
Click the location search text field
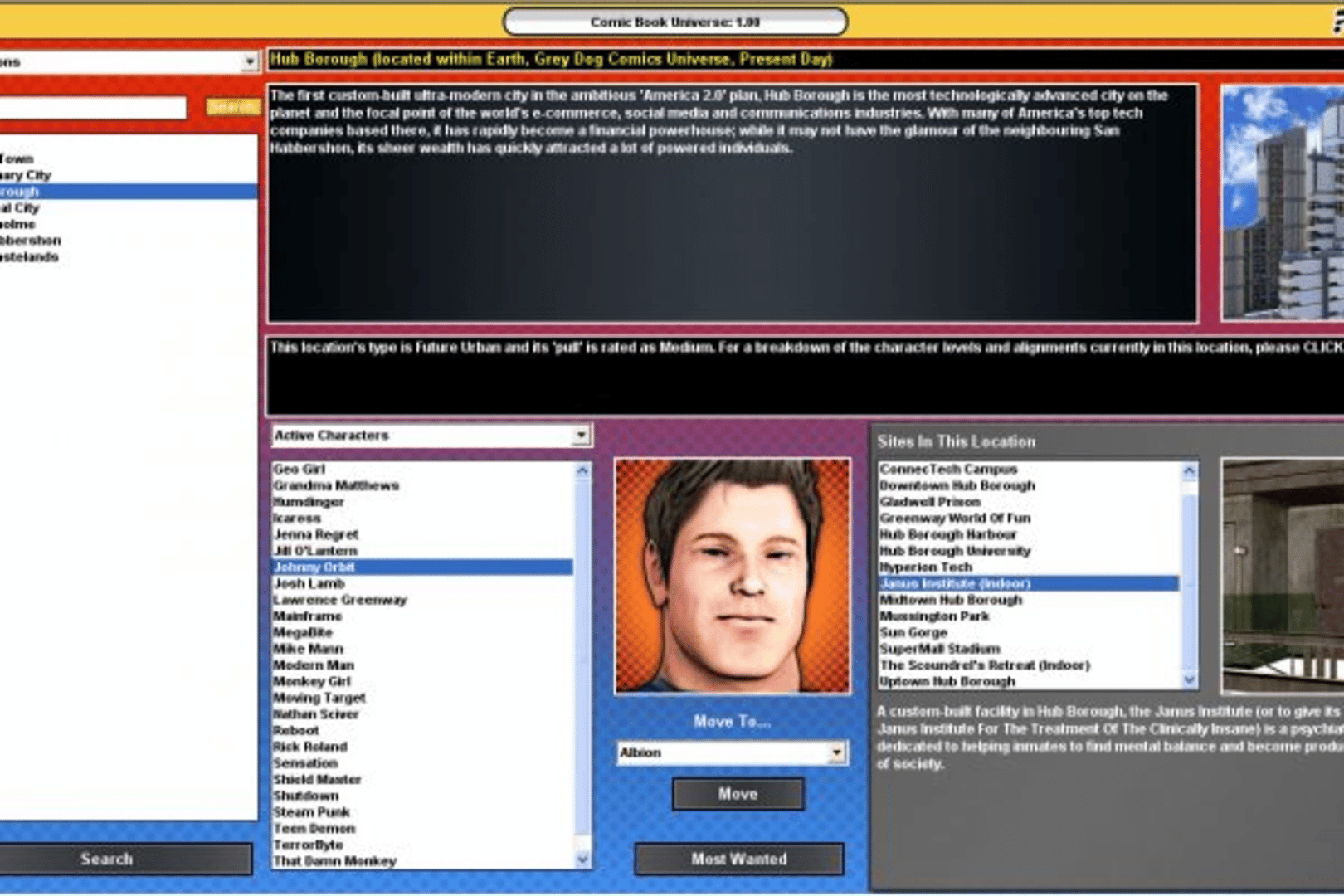(x=91, y=108)
